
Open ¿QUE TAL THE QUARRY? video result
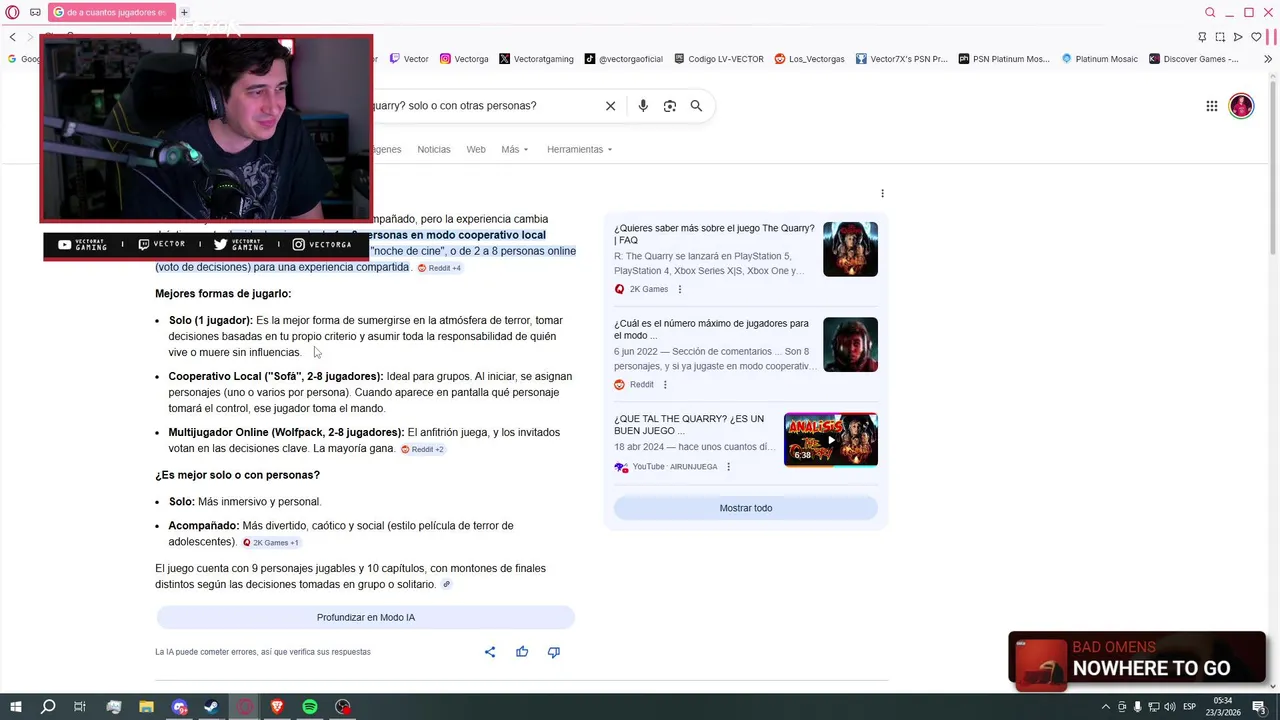coord(689,425)
